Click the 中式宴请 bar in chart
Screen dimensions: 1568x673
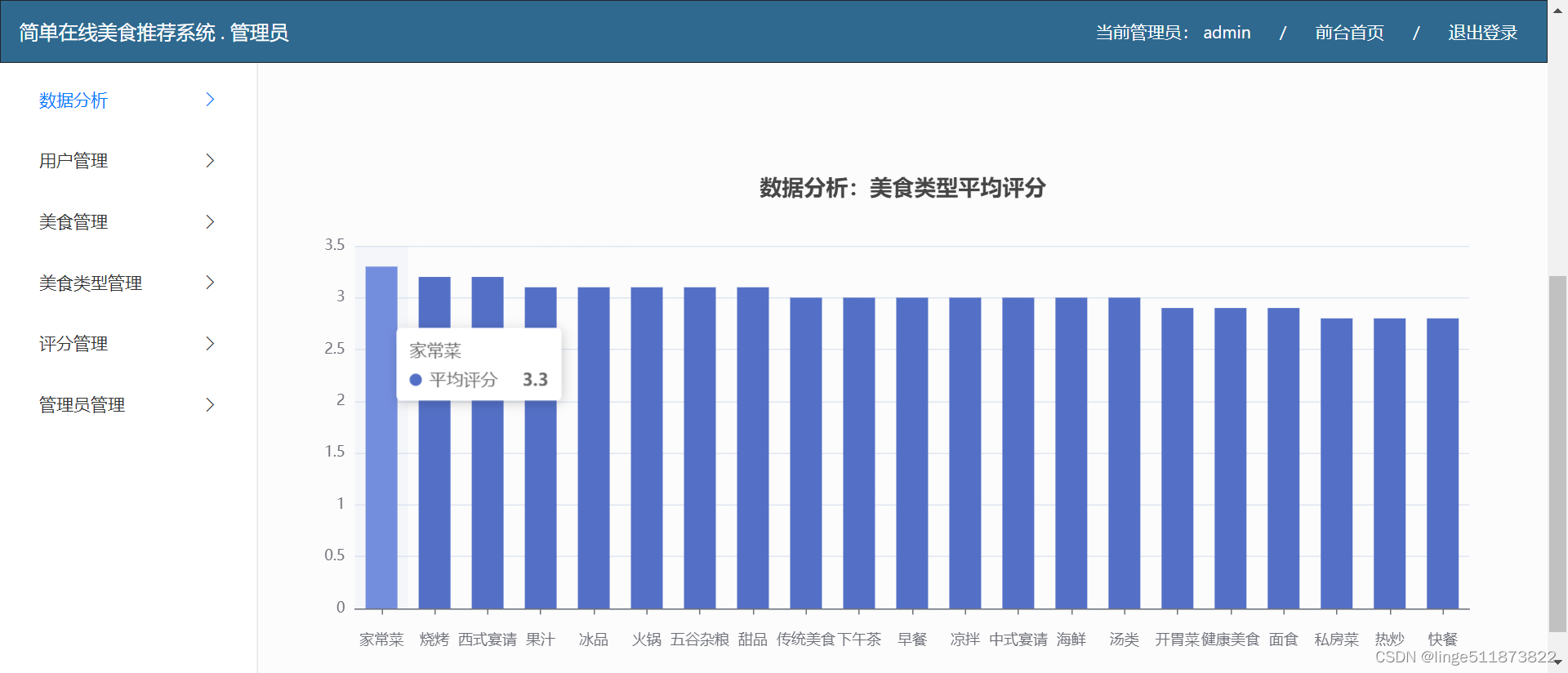1018,453
